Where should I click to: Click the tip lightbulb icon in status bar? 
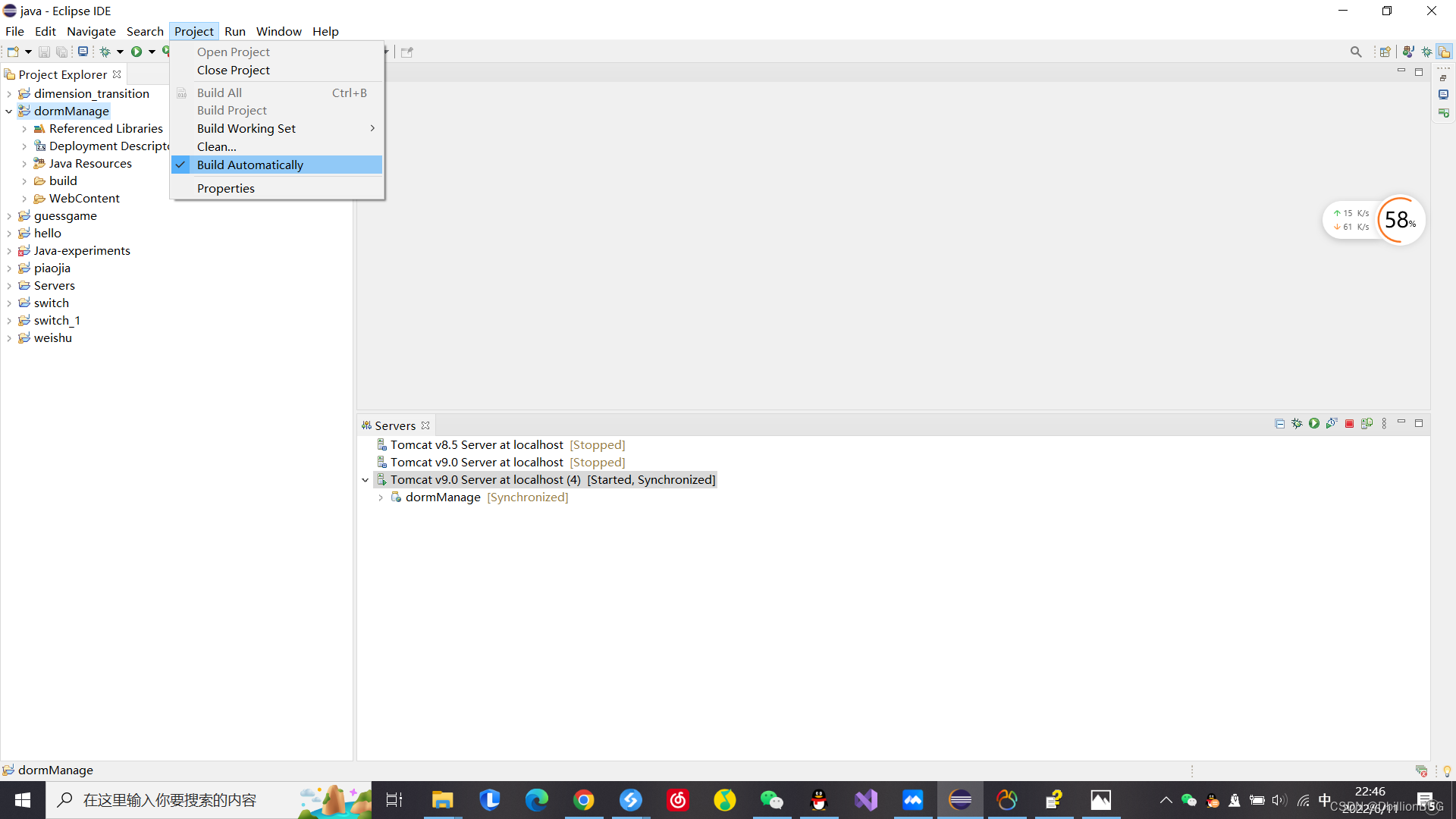1447,771
